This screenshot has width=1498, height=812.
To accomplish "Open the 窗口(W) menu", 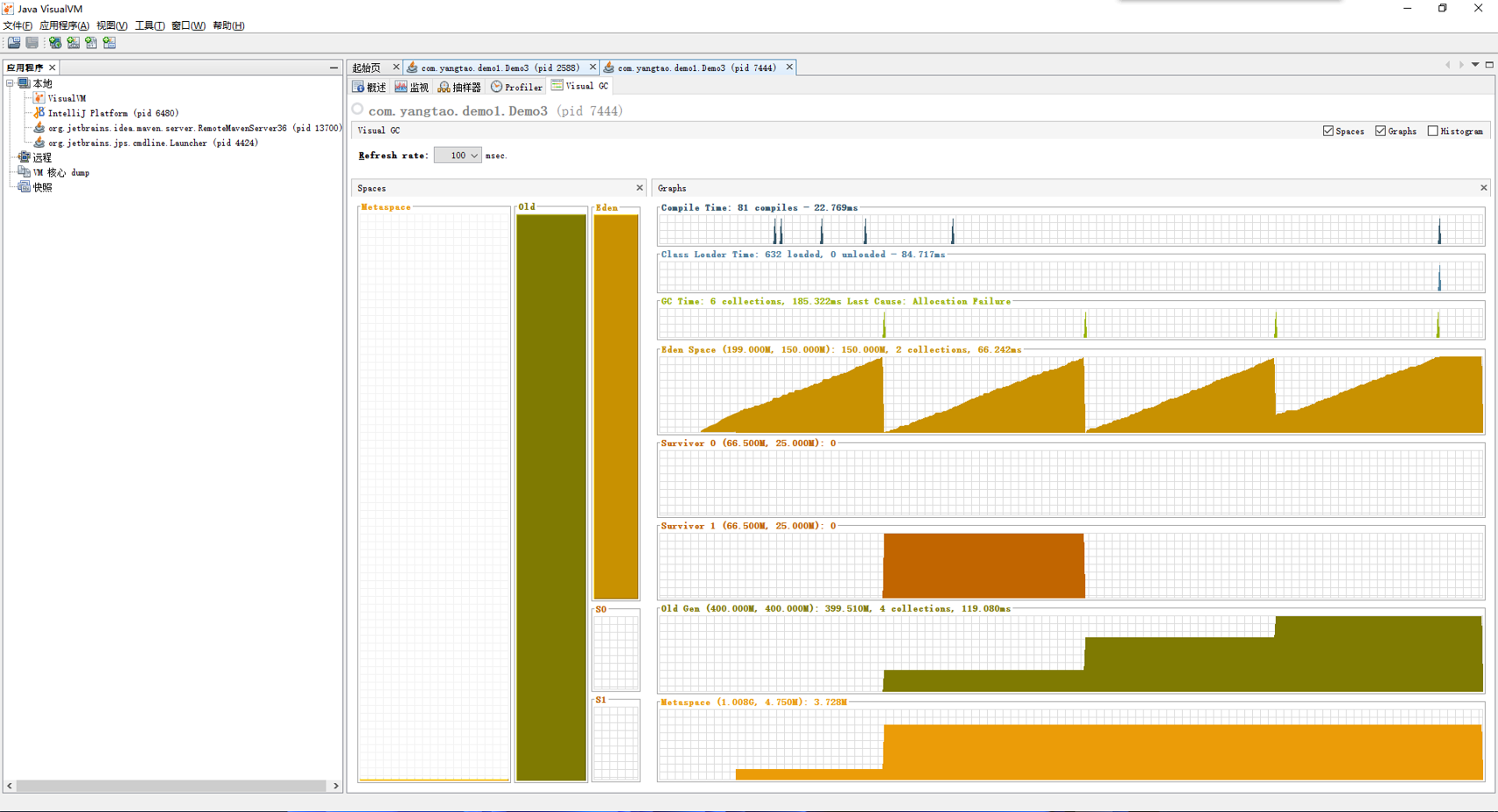I will coord(188,25).
